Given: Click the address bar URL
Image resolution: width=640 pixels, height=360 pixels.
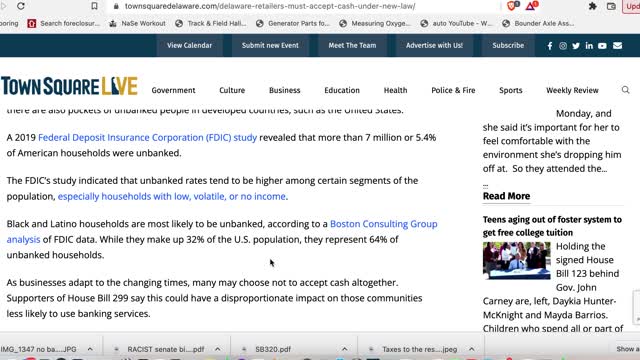Looking at the screenshot, I should coord(270,6).
